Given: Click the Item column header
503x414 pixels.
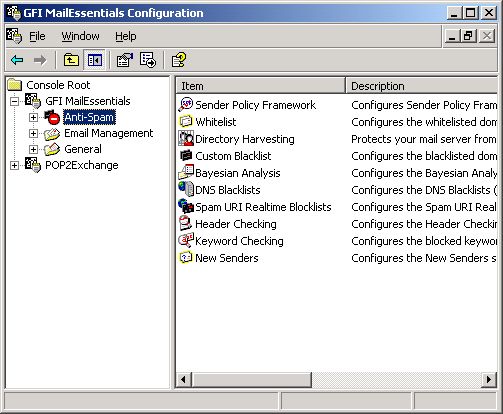Looking at the screenshot, I should (x=260, y=86).
